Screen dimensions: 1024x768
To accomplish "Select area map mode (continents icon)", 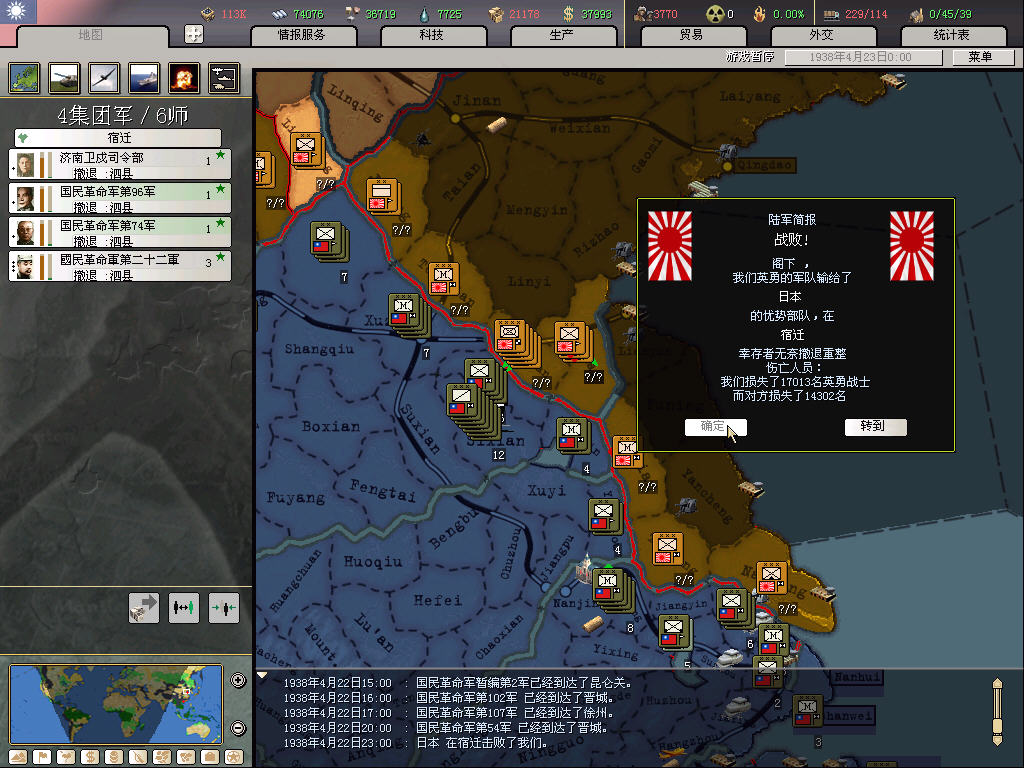I will point(185,758).
